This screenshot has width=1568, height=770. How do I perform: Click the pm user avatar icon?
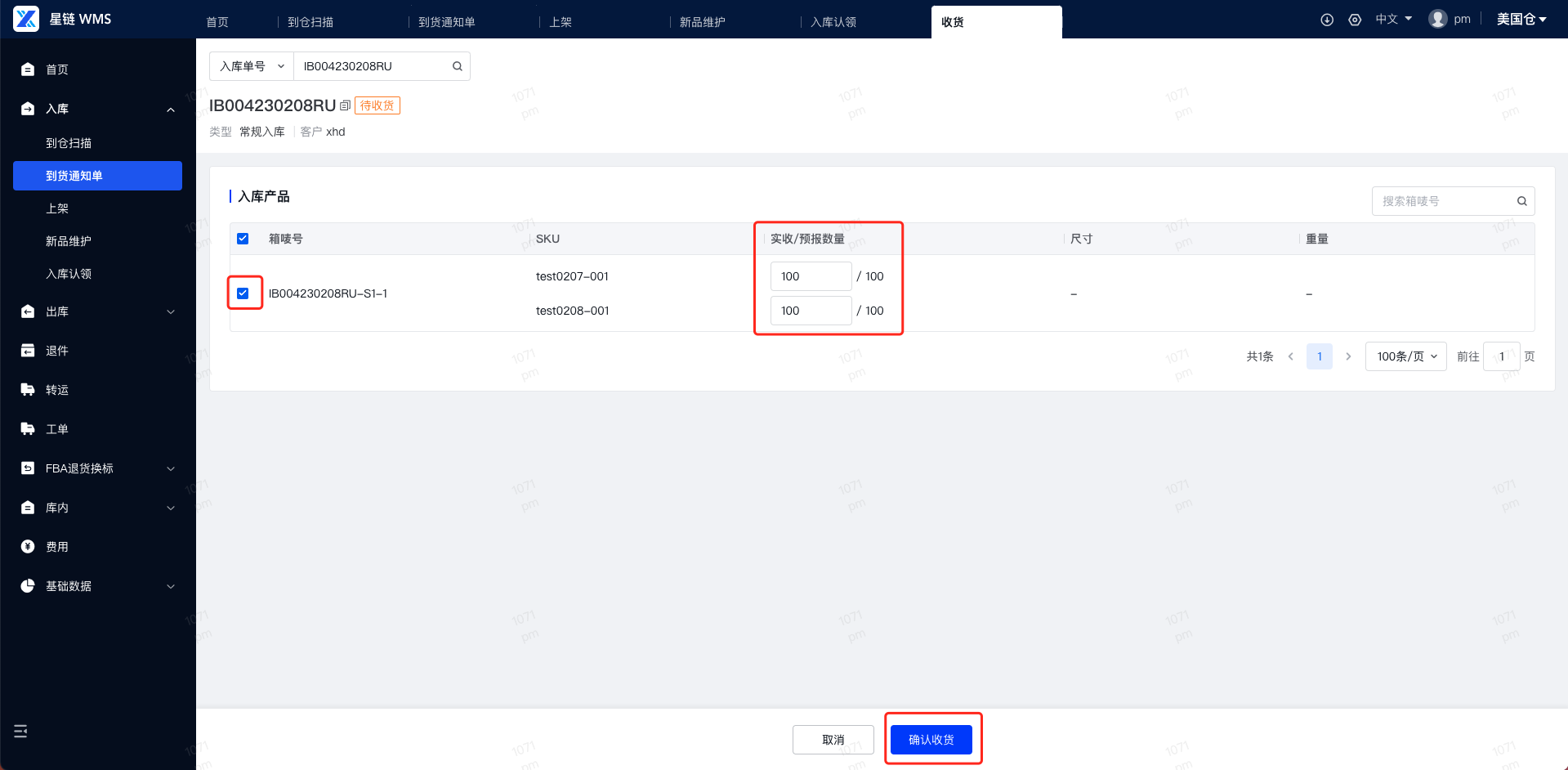pos(1437,19)
